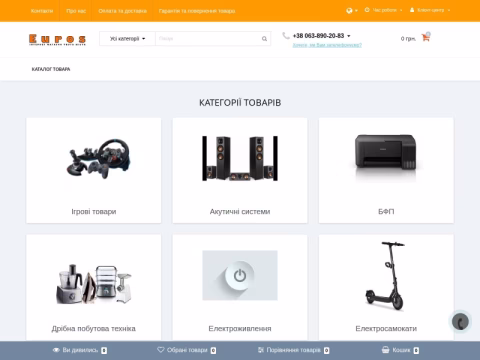The width and height of the screenshot is (480, 360).
Task: Click 'Обрані товари' in the bottom bar
Action: 187,350
